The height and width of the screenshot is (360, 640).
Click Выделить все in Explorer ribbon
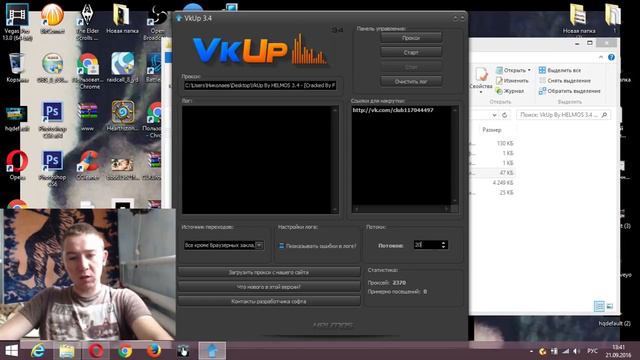pyautogui.click(x=560, y=70)
